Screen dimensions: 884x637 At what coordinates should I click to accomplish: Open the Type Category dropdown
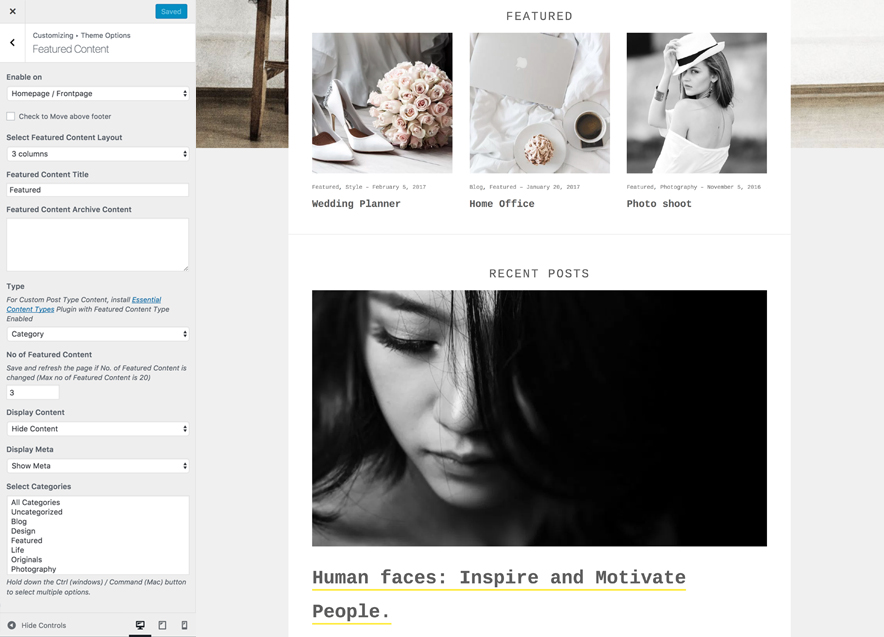(97, 334)
